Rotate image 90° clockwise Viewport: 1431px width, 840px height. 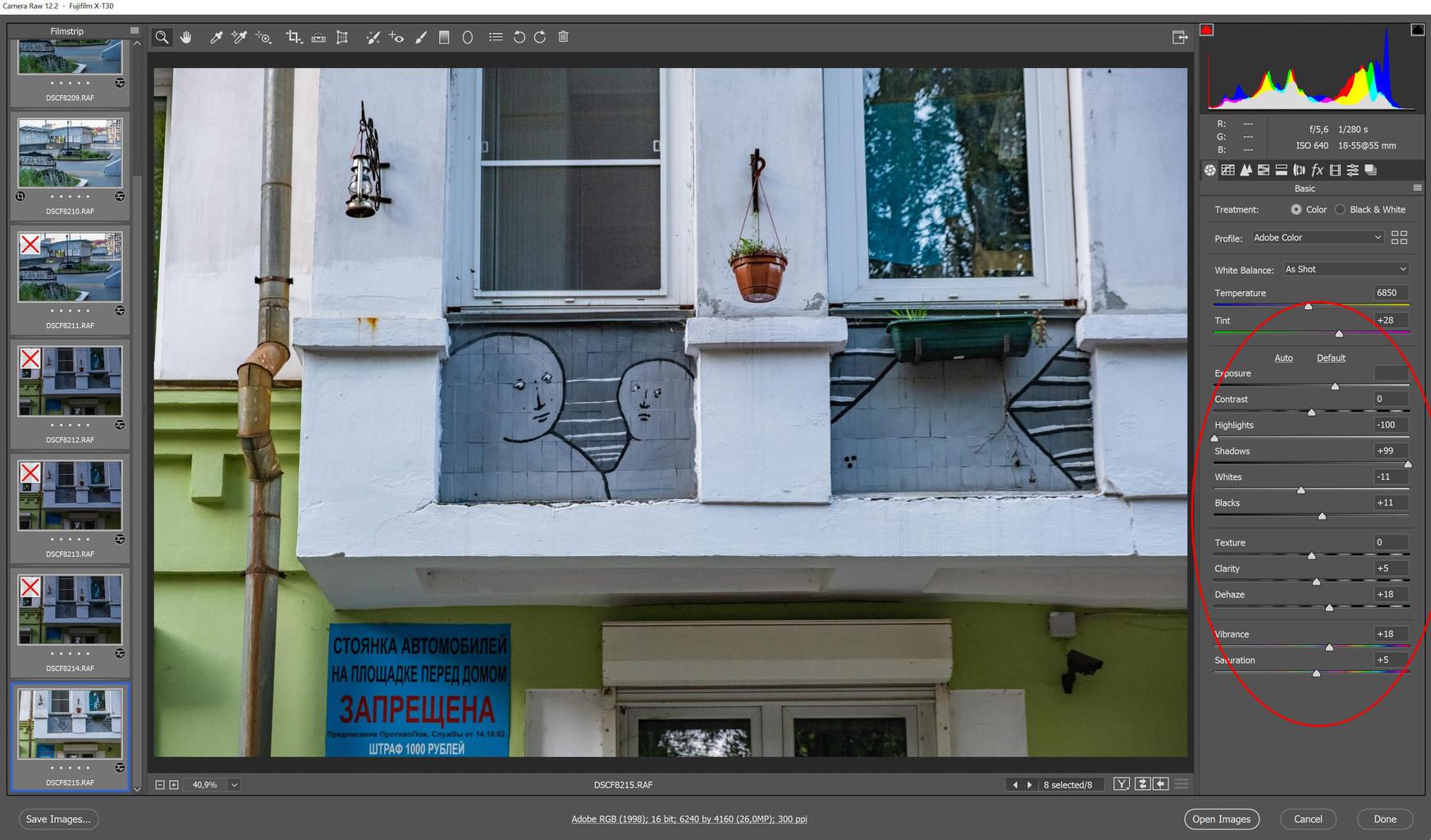coord(540,37)
